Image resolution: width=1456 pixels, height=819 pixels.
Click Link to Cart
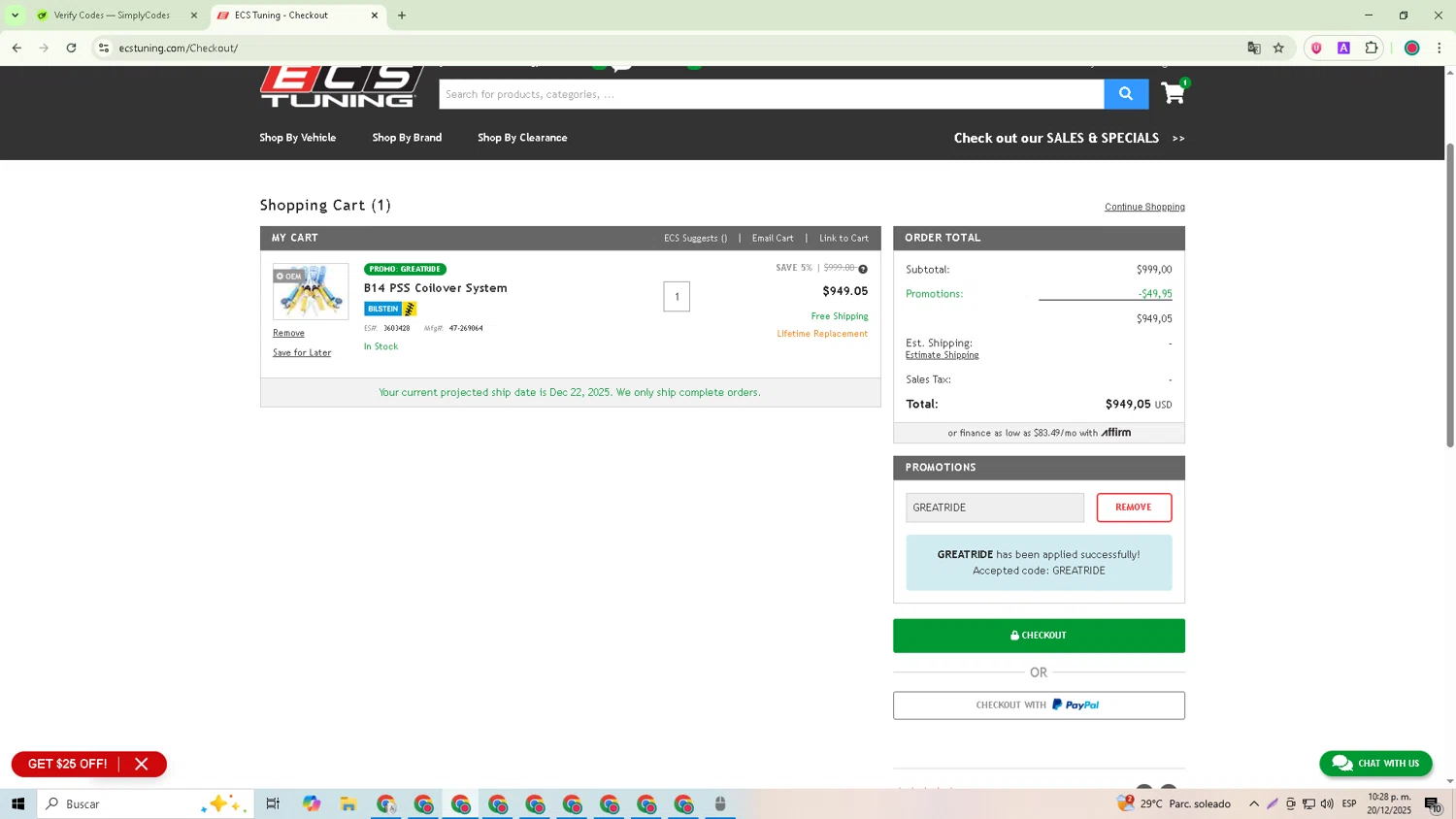[x=844, y=239]
